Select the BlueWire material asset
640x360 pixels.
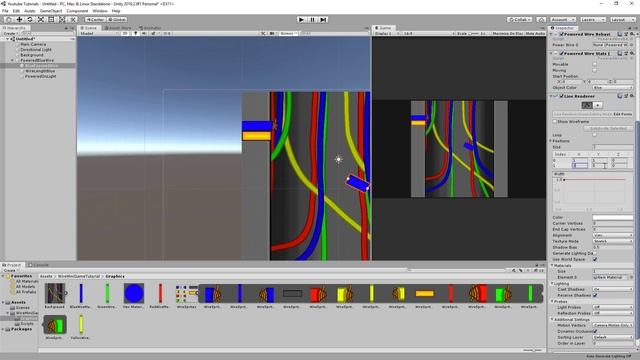coord(81,296)
